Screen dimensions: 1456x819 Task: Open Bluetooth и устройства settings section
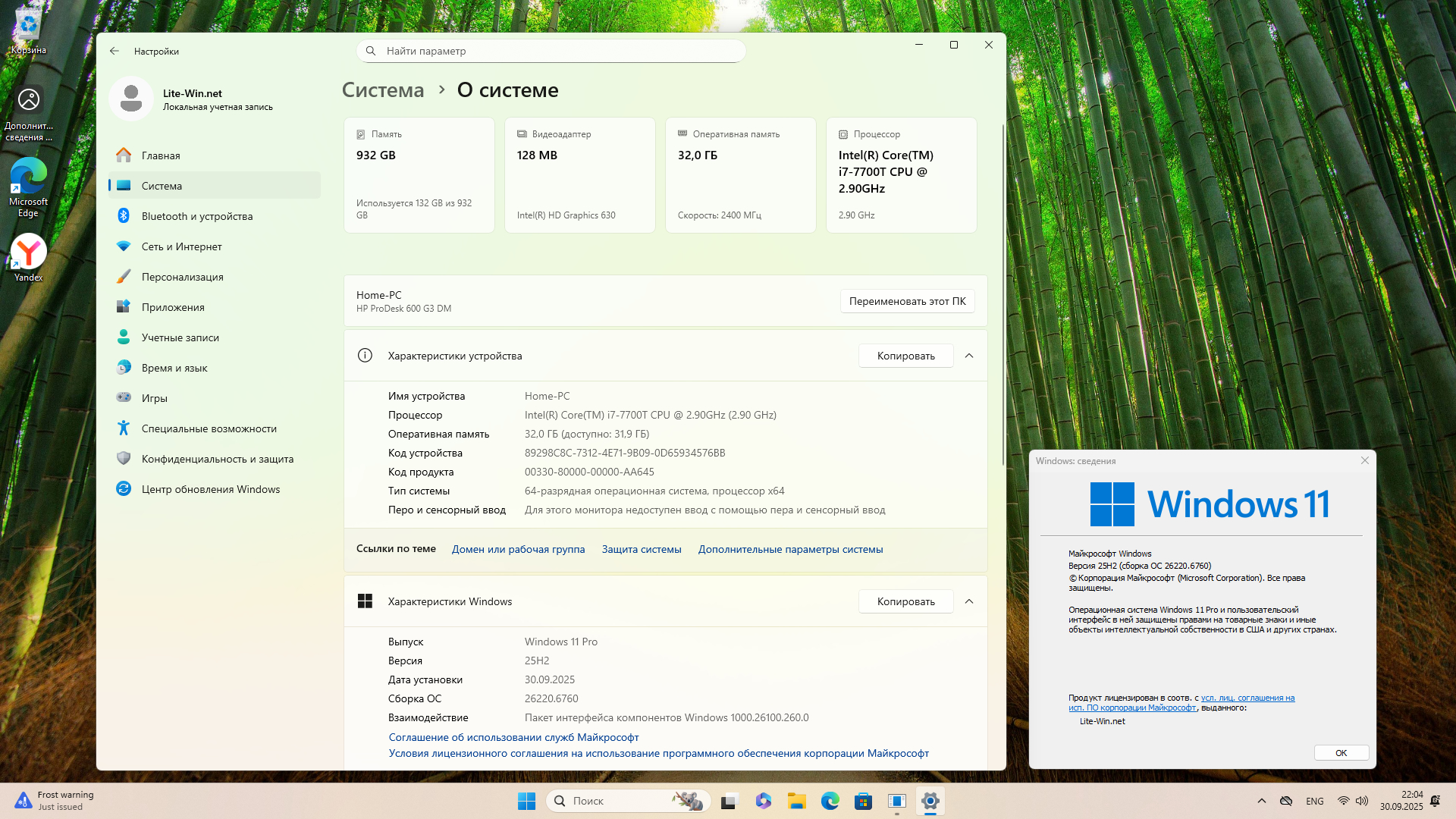coord(196,216)
